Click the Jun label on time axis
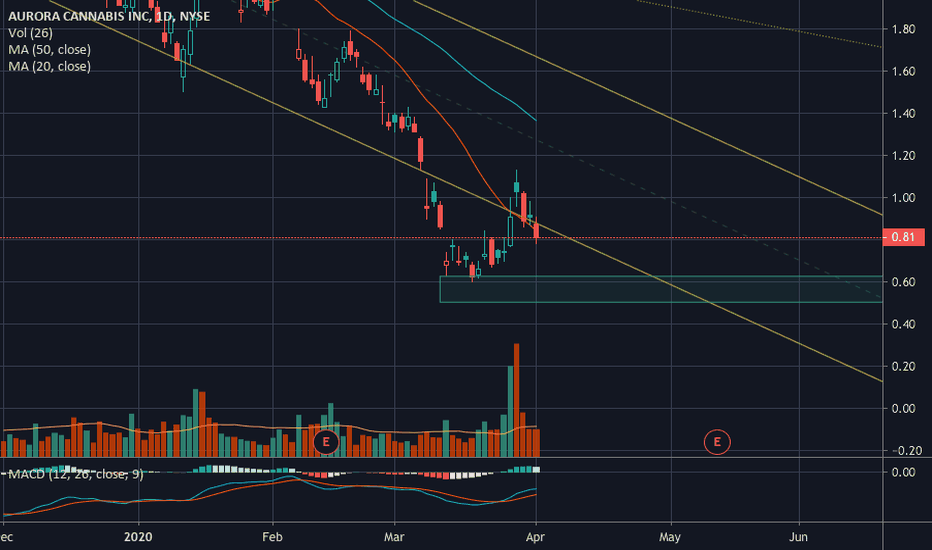The image size is (932, 550). [x=798, y=537]
